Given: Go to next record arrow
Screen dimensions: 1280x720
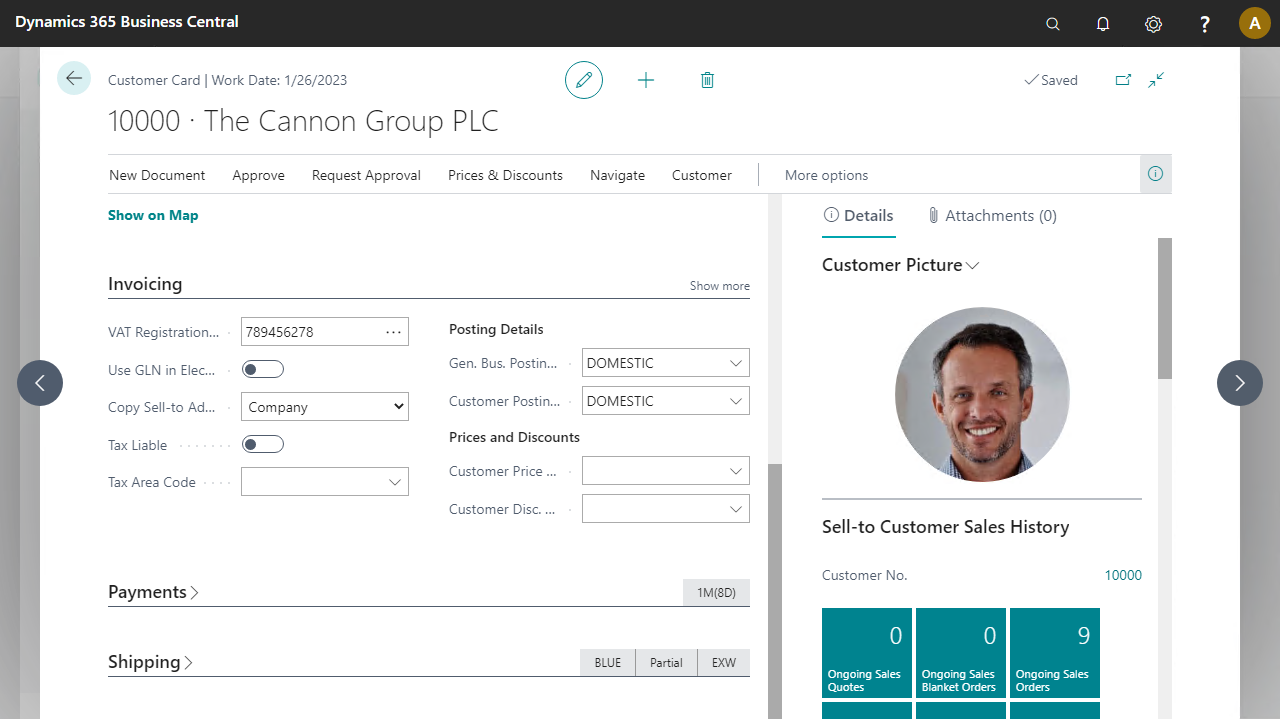Looking at the screenshot, I should (x=1240, y=383).
